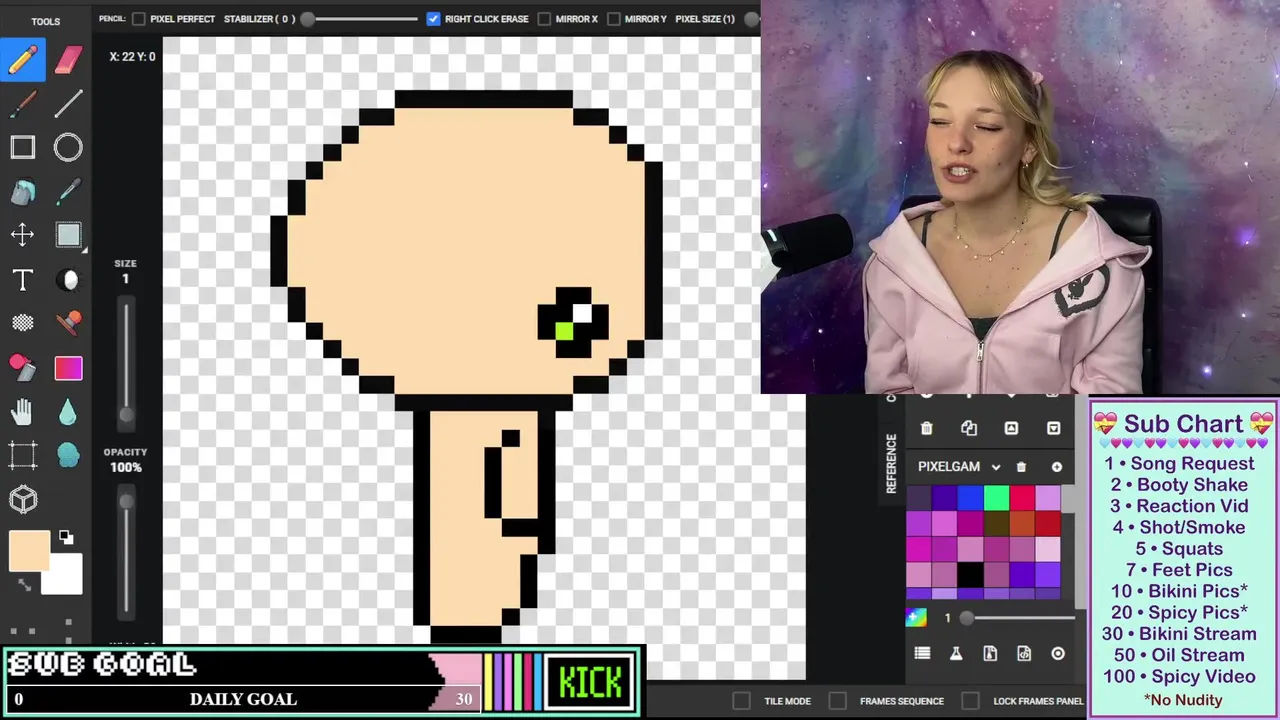
Task: Pick the brown palette swatch
Action: (997, 523)
